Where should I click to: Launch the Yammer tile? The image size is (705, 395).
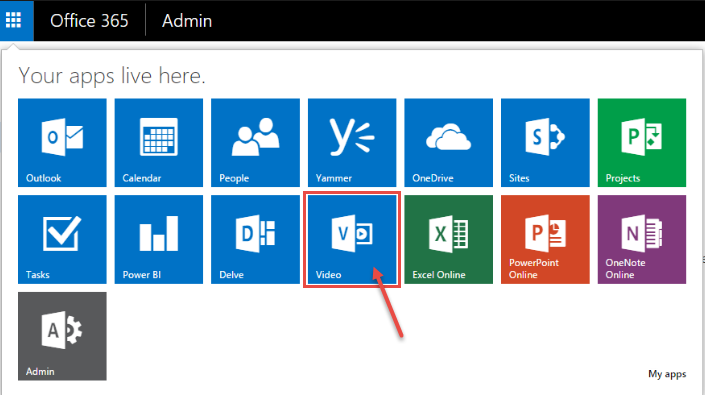[x=352, y=142]
